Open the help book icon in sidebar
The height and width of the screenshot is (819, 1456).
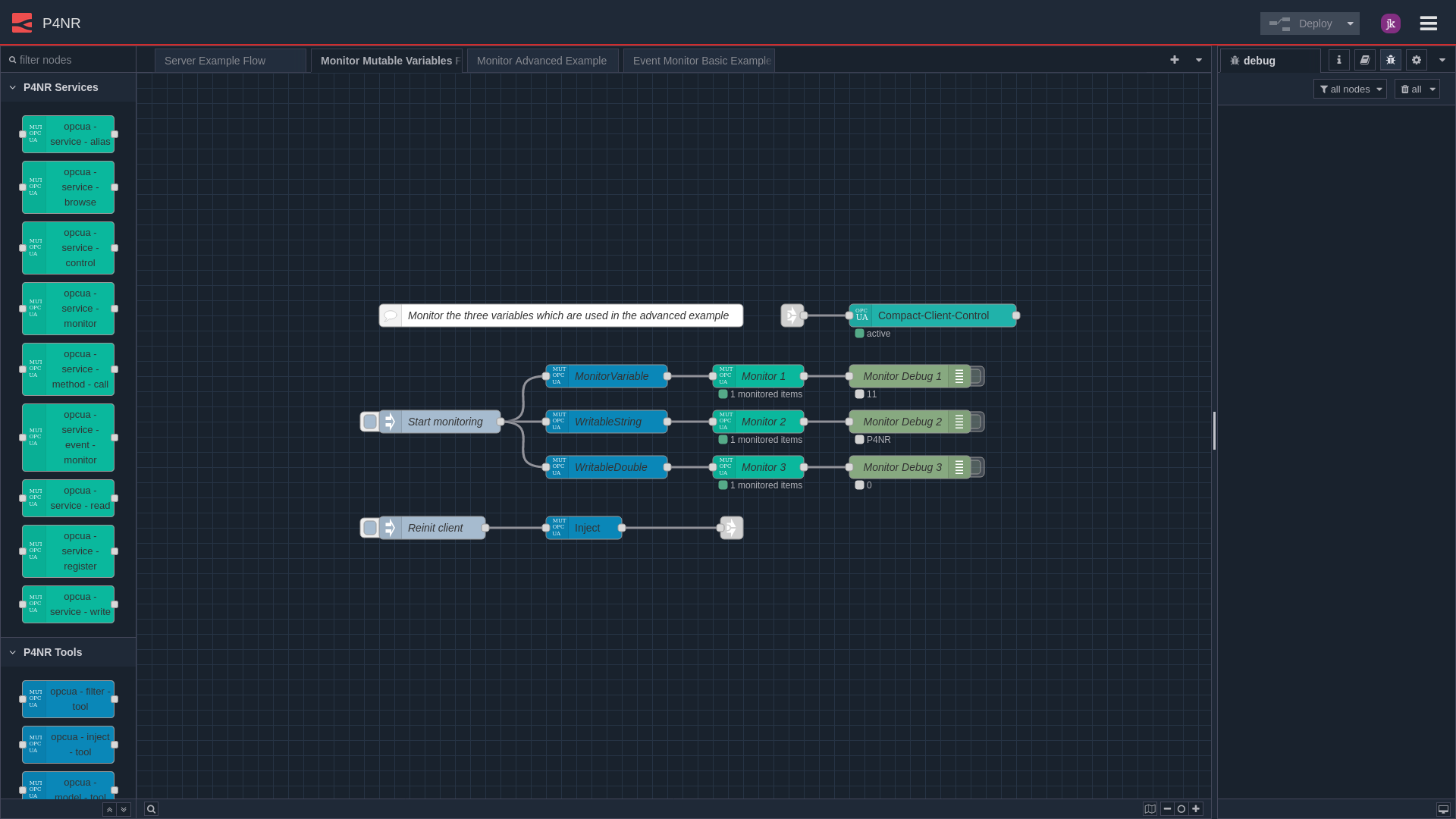pyautogui.click(x=1364, y=60)
